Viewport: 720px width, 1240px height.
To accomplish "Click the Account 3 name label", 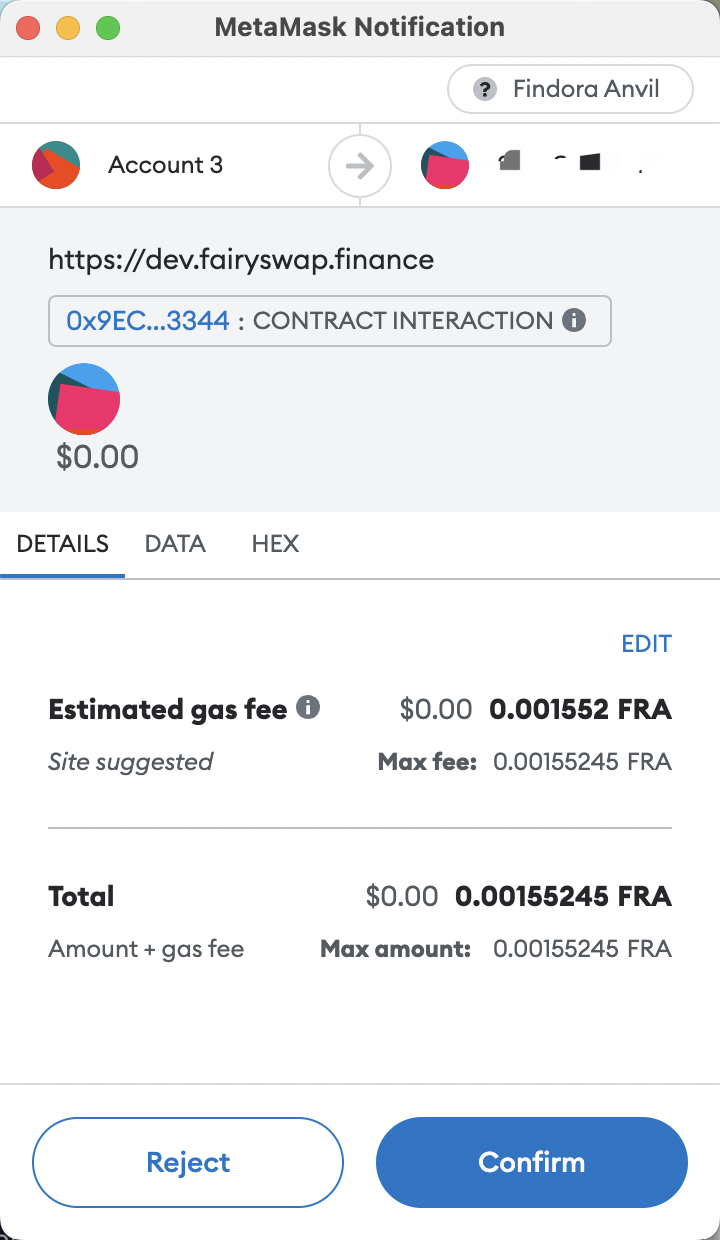I will pyautogui.click(x=165, y=165).
